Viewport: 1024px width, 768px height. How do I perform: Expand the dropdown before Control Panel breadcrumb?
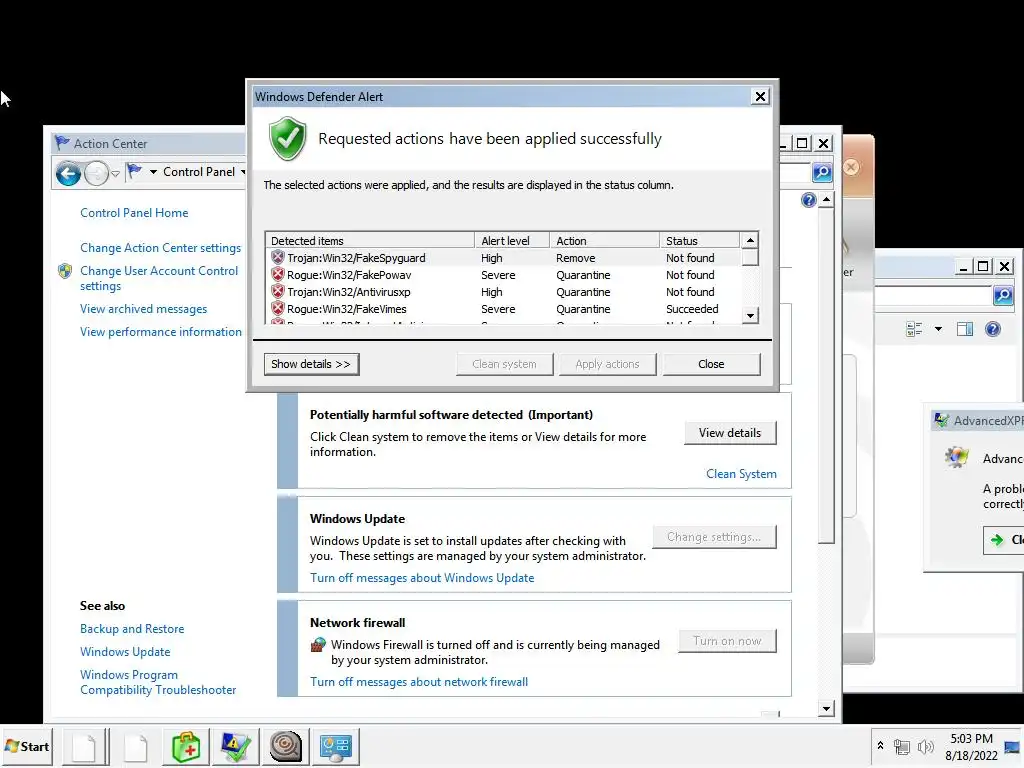click(153, 172)
